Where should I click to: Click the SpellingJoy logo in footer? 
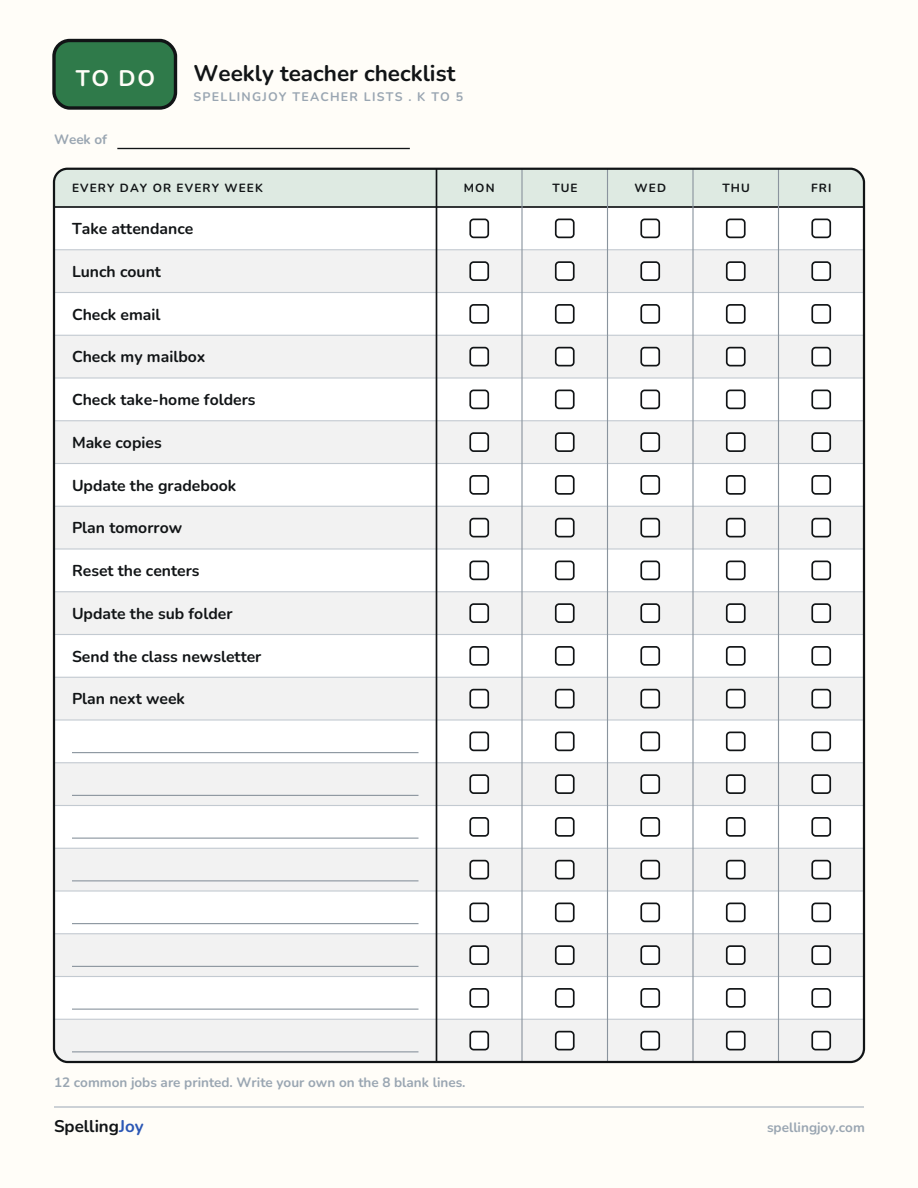pos(98,1127)
